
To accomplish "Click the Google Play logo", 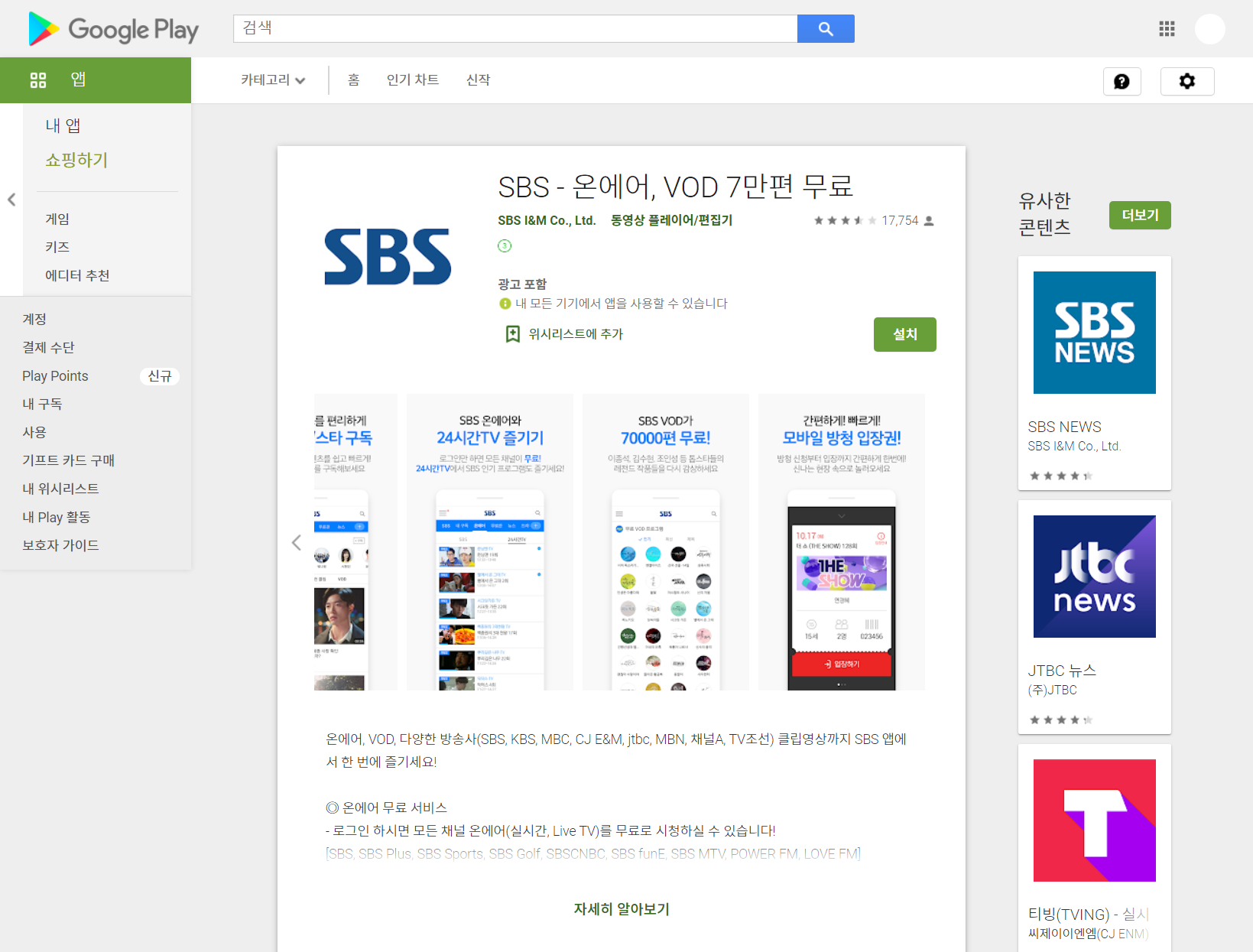I will click(113, 29).
